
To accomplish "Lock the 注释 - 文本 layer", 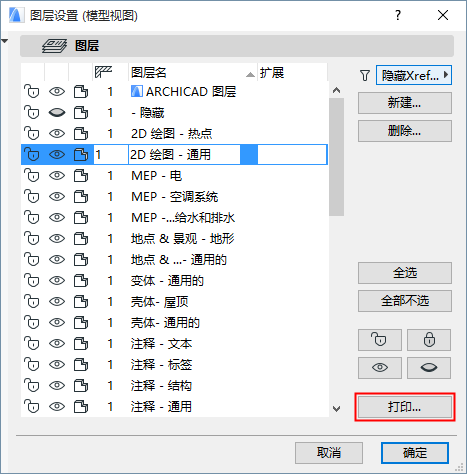I will (32, 343).
